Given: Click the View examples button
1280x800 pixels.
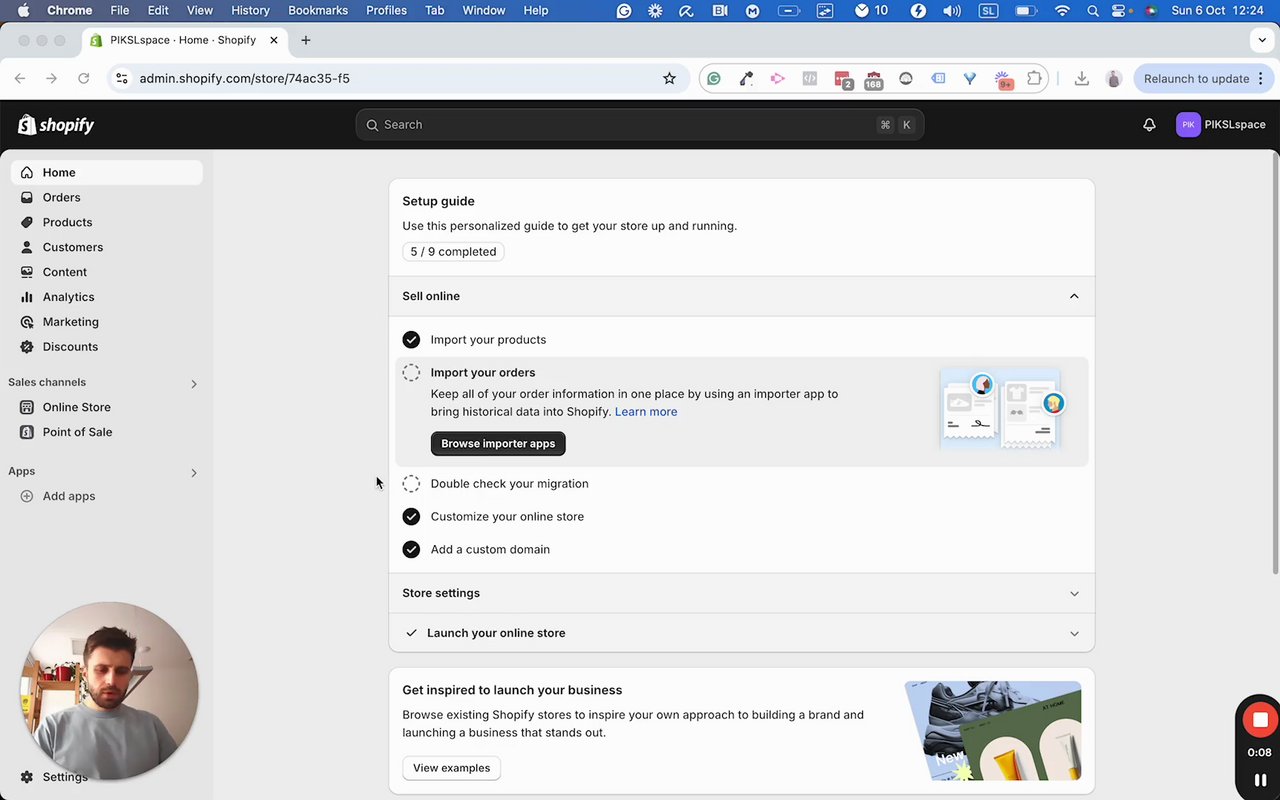Looking at the screenshot, I should [451, 768].
